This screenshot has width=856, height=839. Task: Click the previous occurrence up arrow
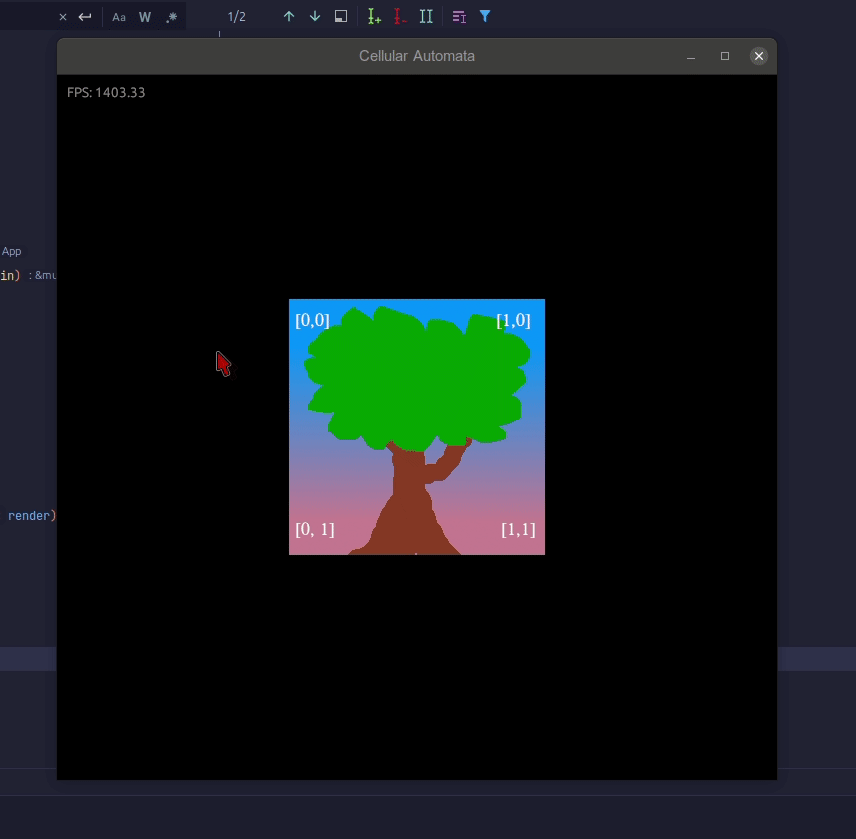click(289, 16)
